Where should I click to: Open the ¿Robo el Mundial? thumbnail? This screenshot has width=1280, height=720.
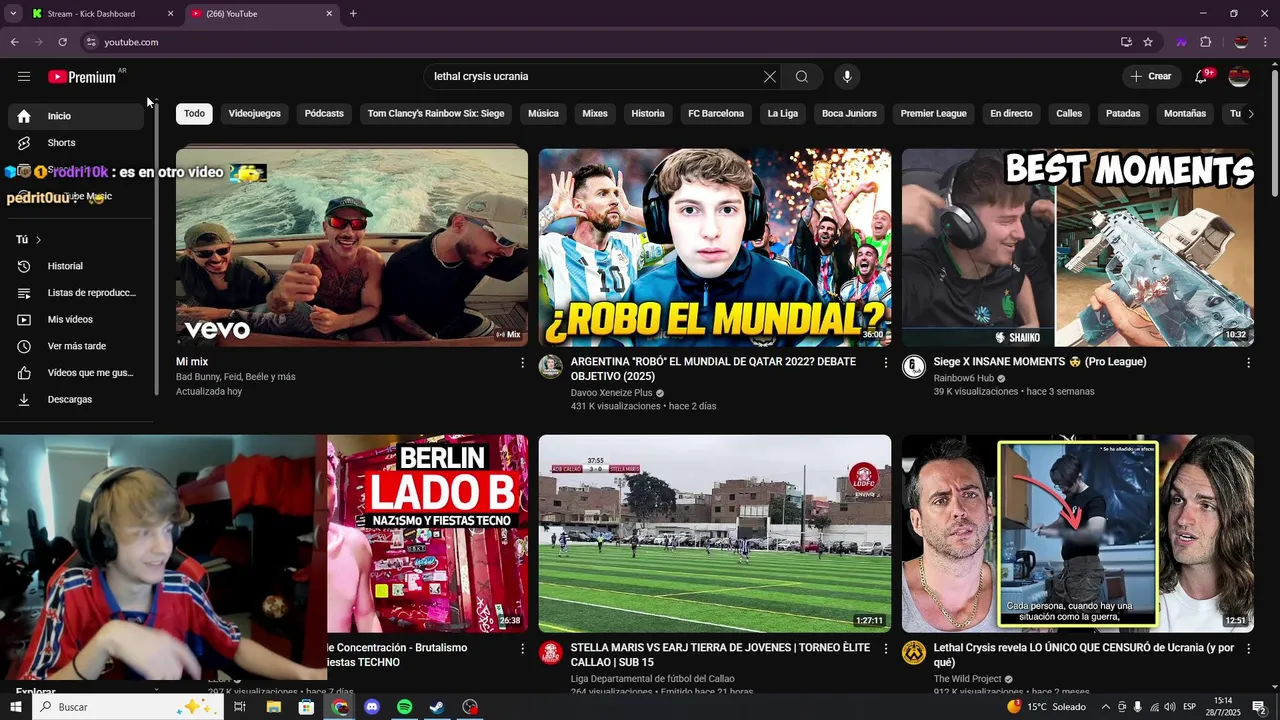tap(715, 248)
